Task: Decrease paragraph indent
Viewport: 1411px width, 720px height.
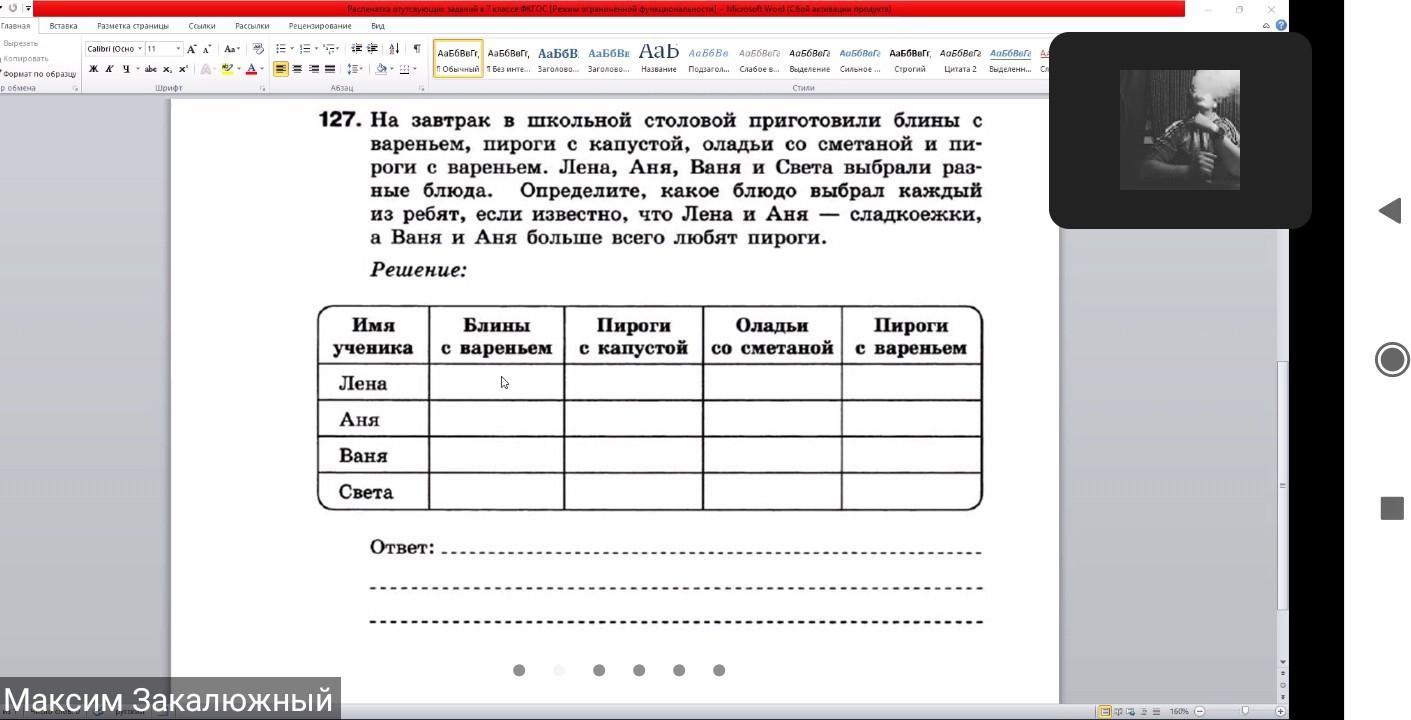Action: tap(357, 49)
